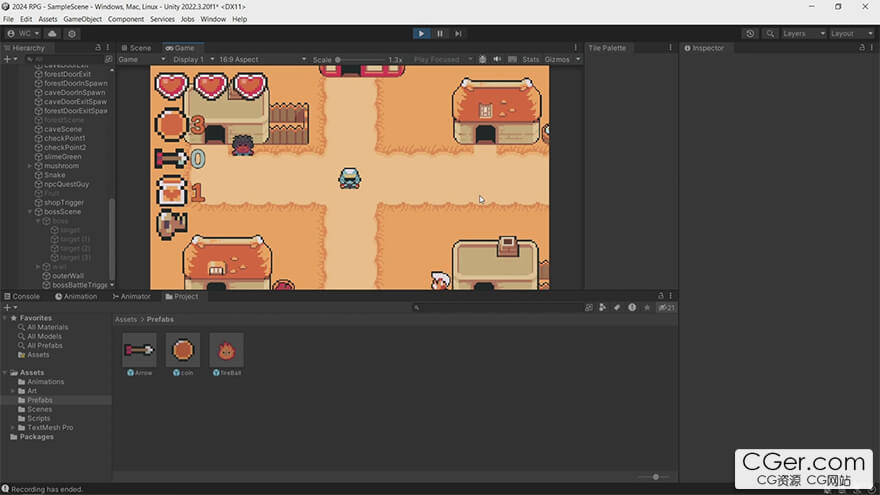
Task: Open the Tile Palette three-dot menu
Action: [x=670, y=48]
